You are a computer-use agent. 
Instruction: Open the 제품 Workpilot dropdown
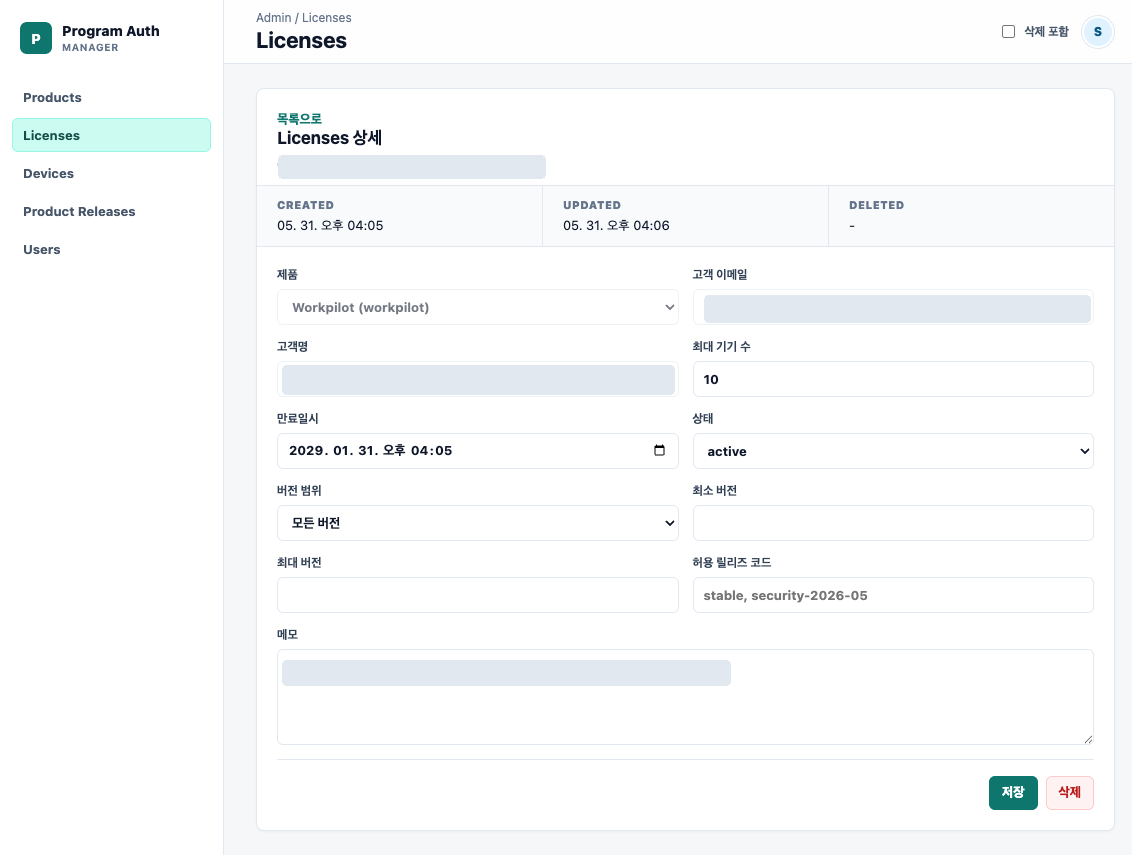478,308
